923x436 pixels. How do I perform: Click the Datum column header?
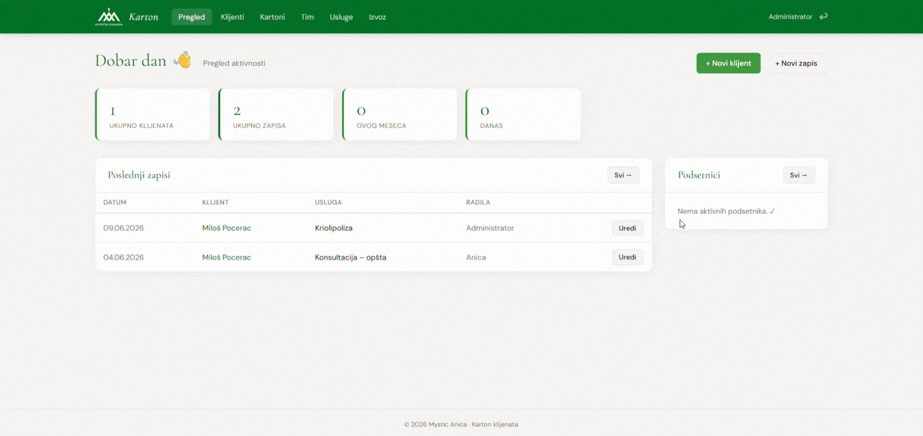point(115,202)
